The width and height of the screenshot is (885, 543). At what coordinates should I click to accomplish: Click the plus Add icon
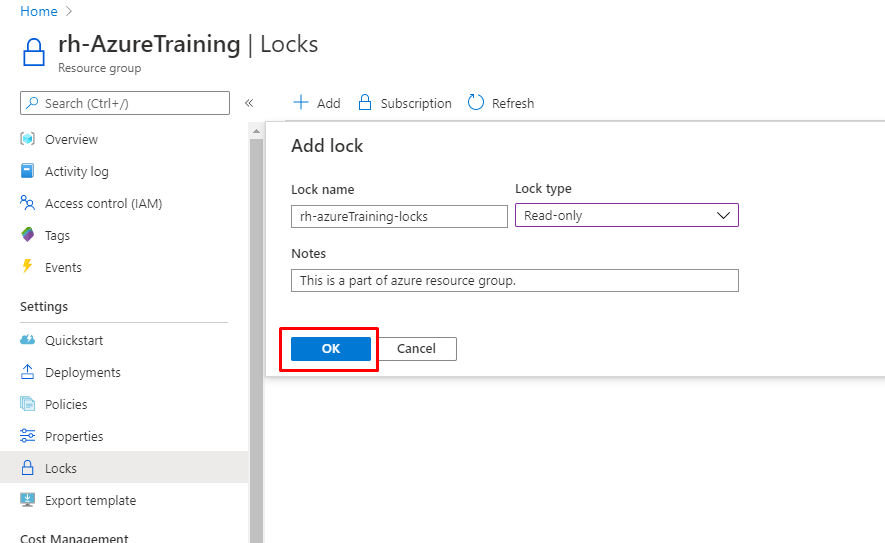pyautogui.click(x=301, y=102)
